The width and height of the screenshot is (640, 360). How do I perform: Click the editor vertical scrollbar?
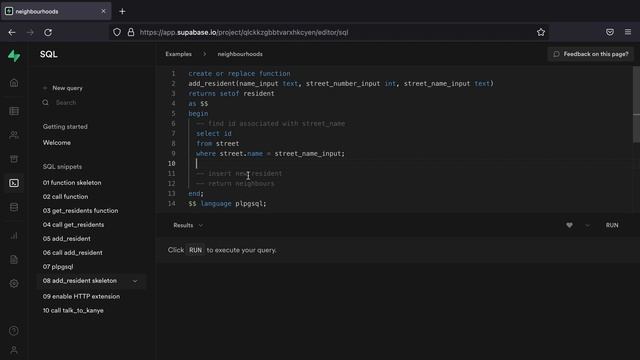pos(636,104)
